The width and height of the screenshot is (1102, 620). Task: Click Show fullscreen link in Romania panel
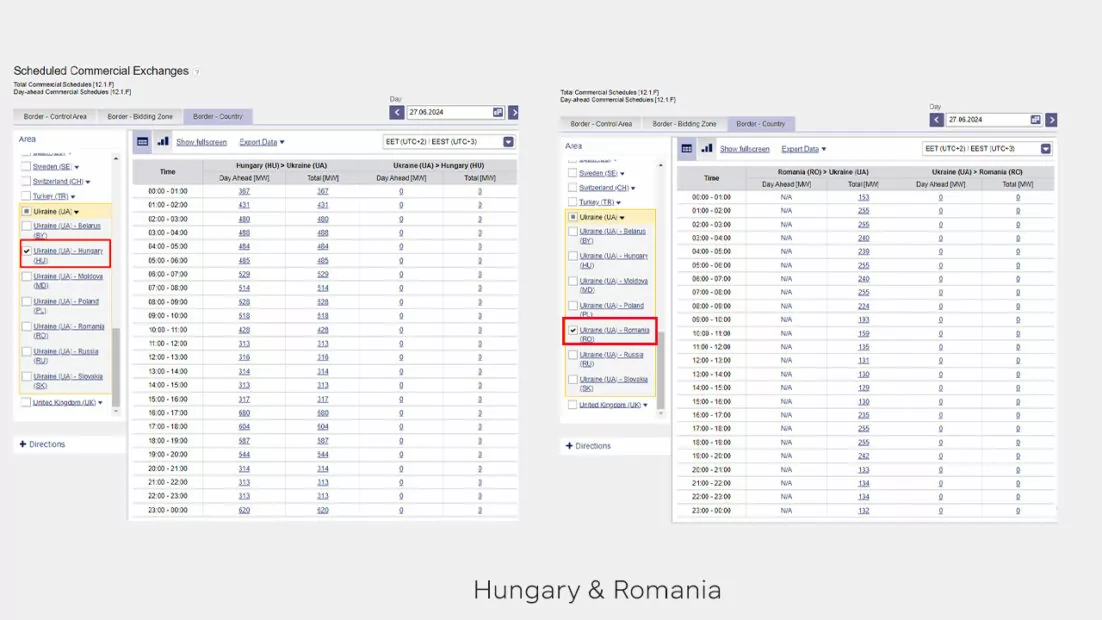point(744,149)
